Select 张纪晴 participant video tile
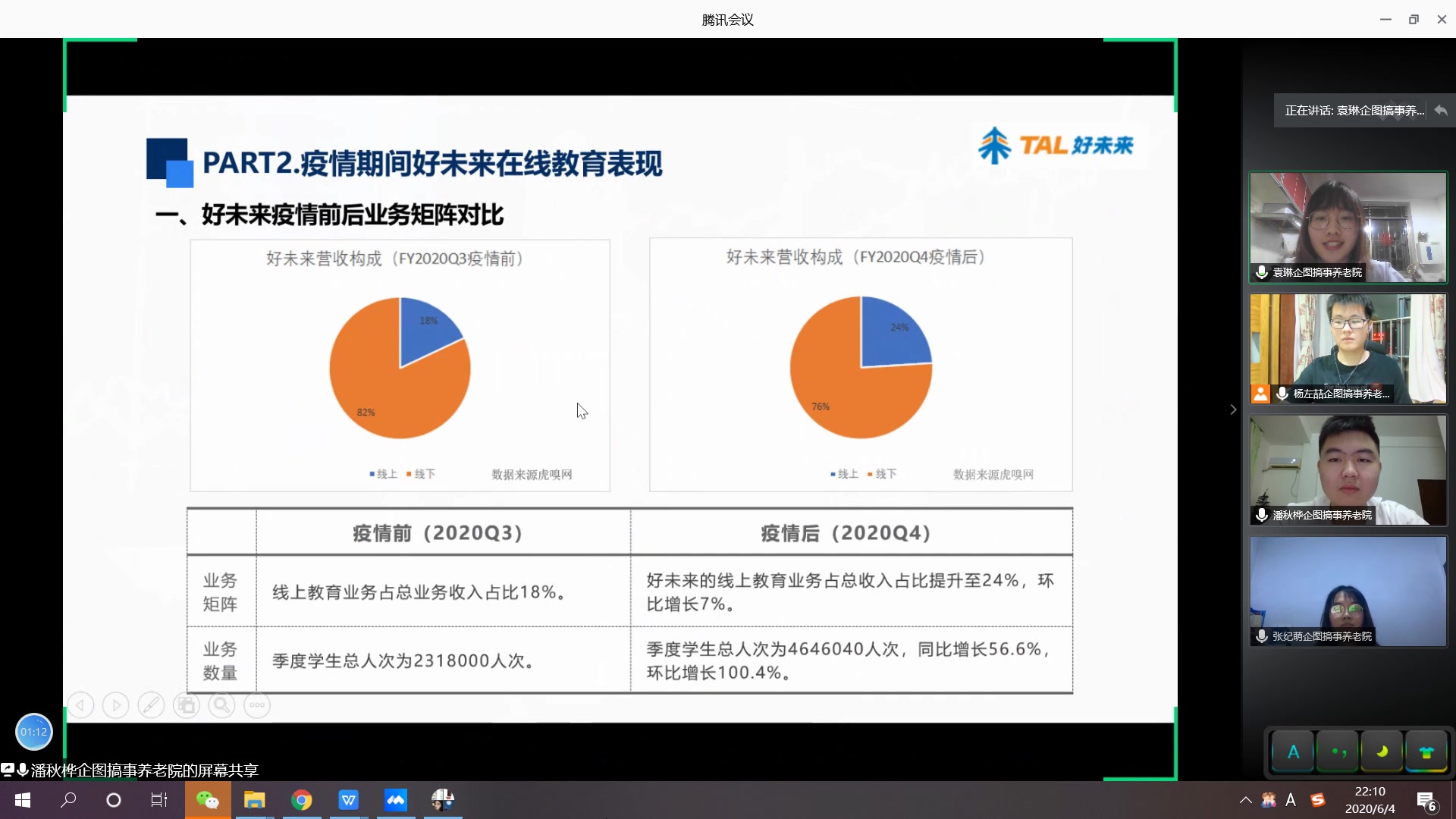The height and width of the screenshot is (819, 1456). tap(1348, 591)
